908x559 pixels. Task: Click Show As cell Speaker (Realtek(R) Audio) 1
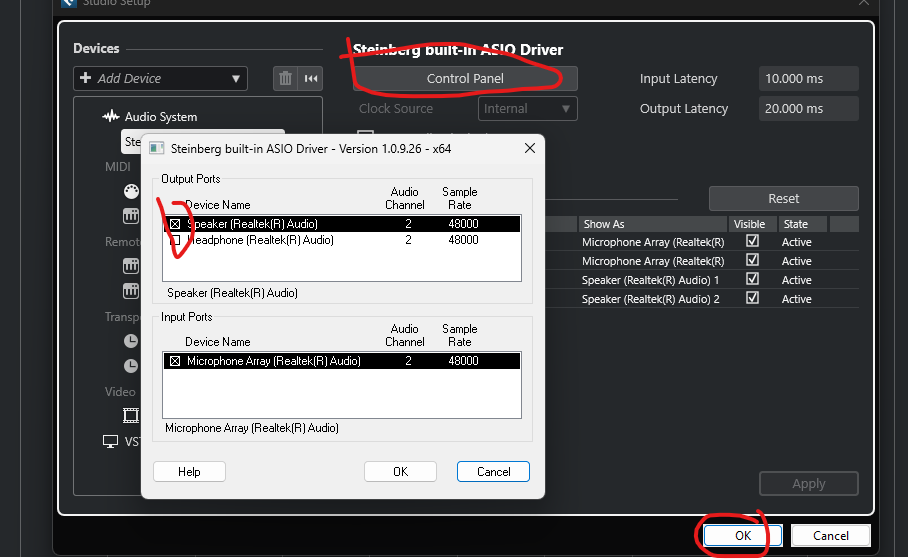[x=651, y=280]
